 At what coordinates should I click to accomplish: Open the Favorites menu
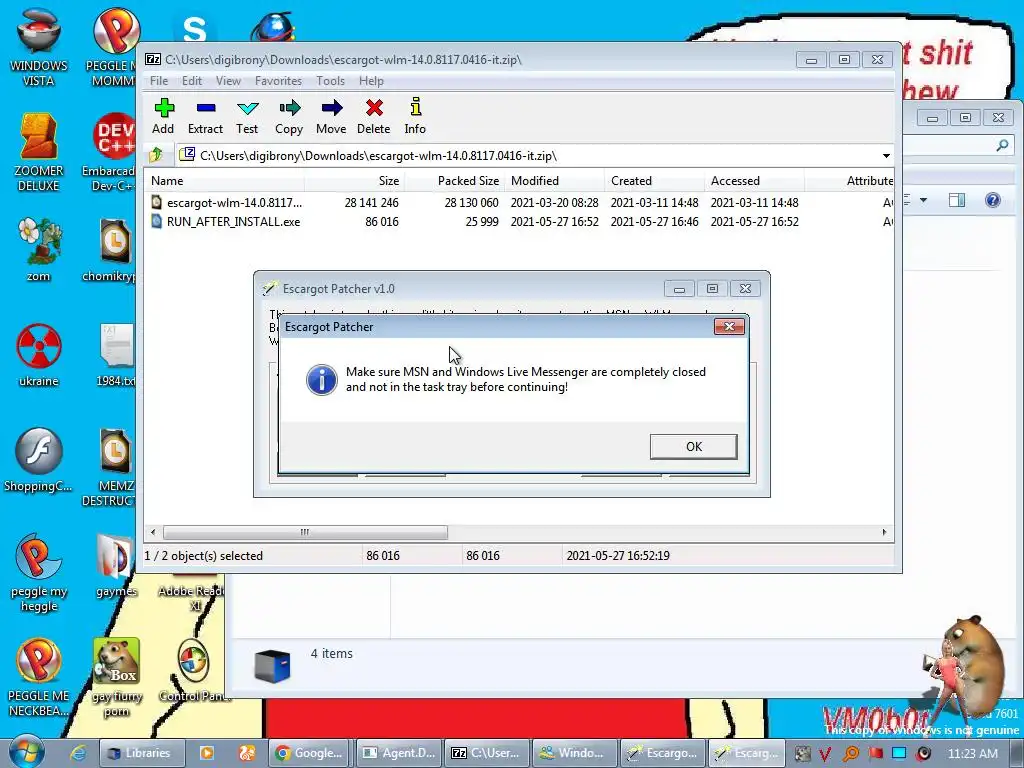coord(278,80)
